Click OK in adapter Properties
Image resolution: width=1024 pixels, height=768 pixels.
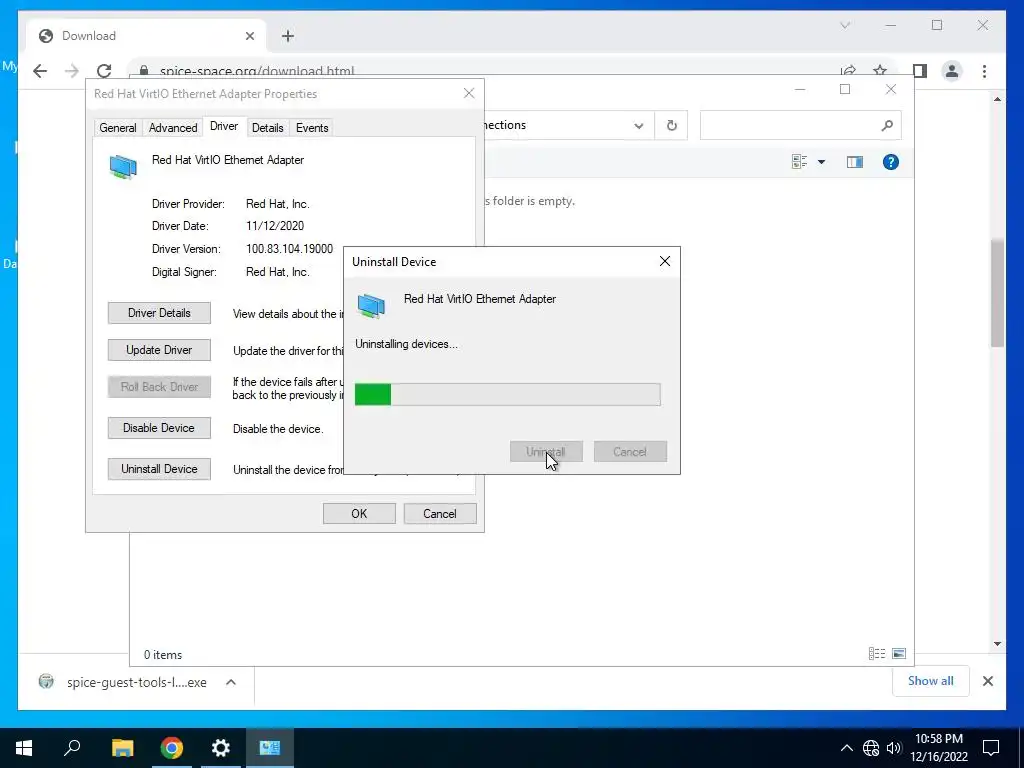(x=359, y=513)
